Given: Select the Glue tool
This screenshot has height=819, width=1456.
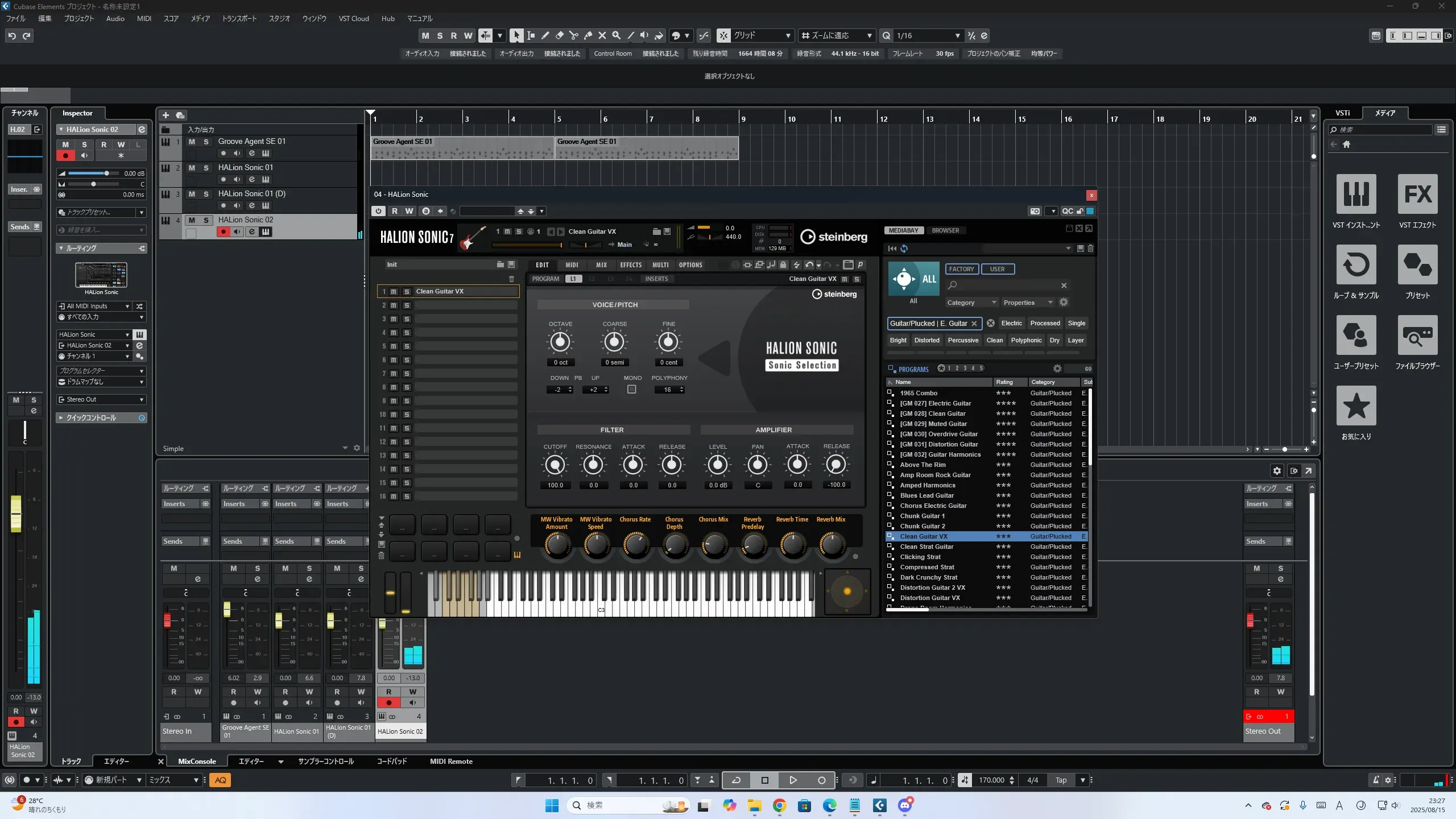Looking at the screenshot, I should click(x=588, y=35).
